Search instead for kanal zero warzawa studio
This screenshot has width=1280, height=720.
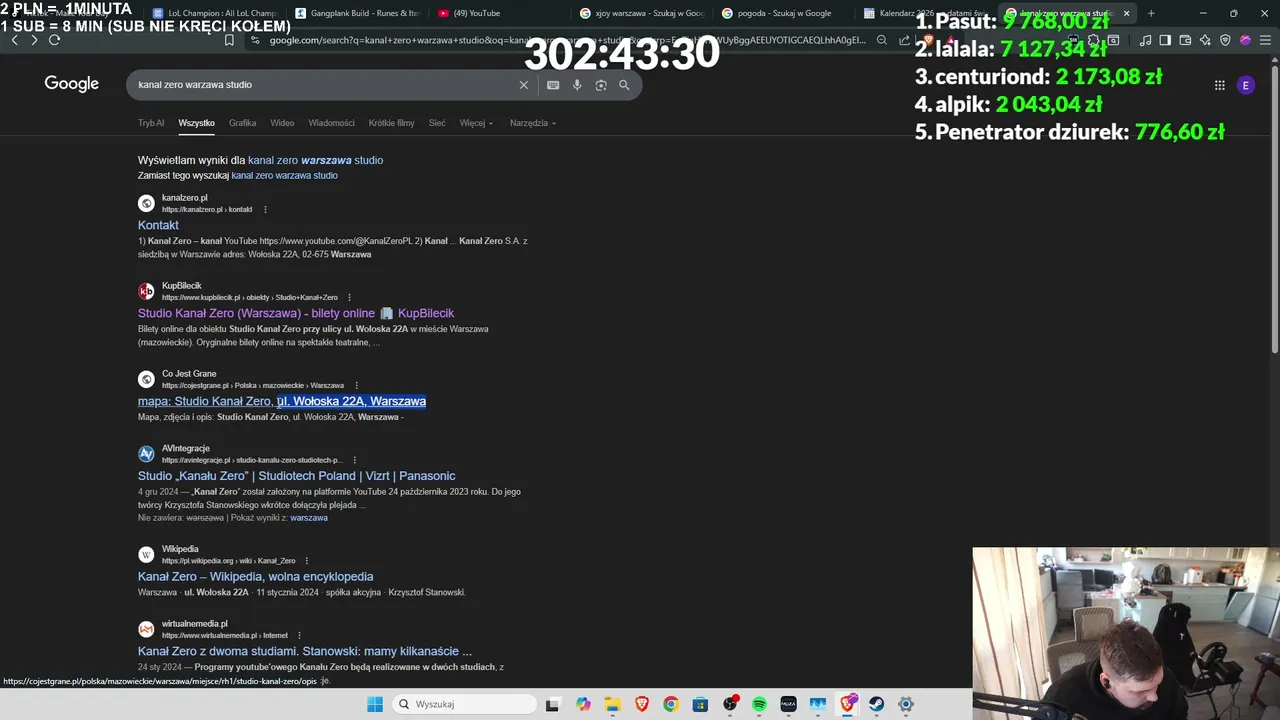point(284,175)
